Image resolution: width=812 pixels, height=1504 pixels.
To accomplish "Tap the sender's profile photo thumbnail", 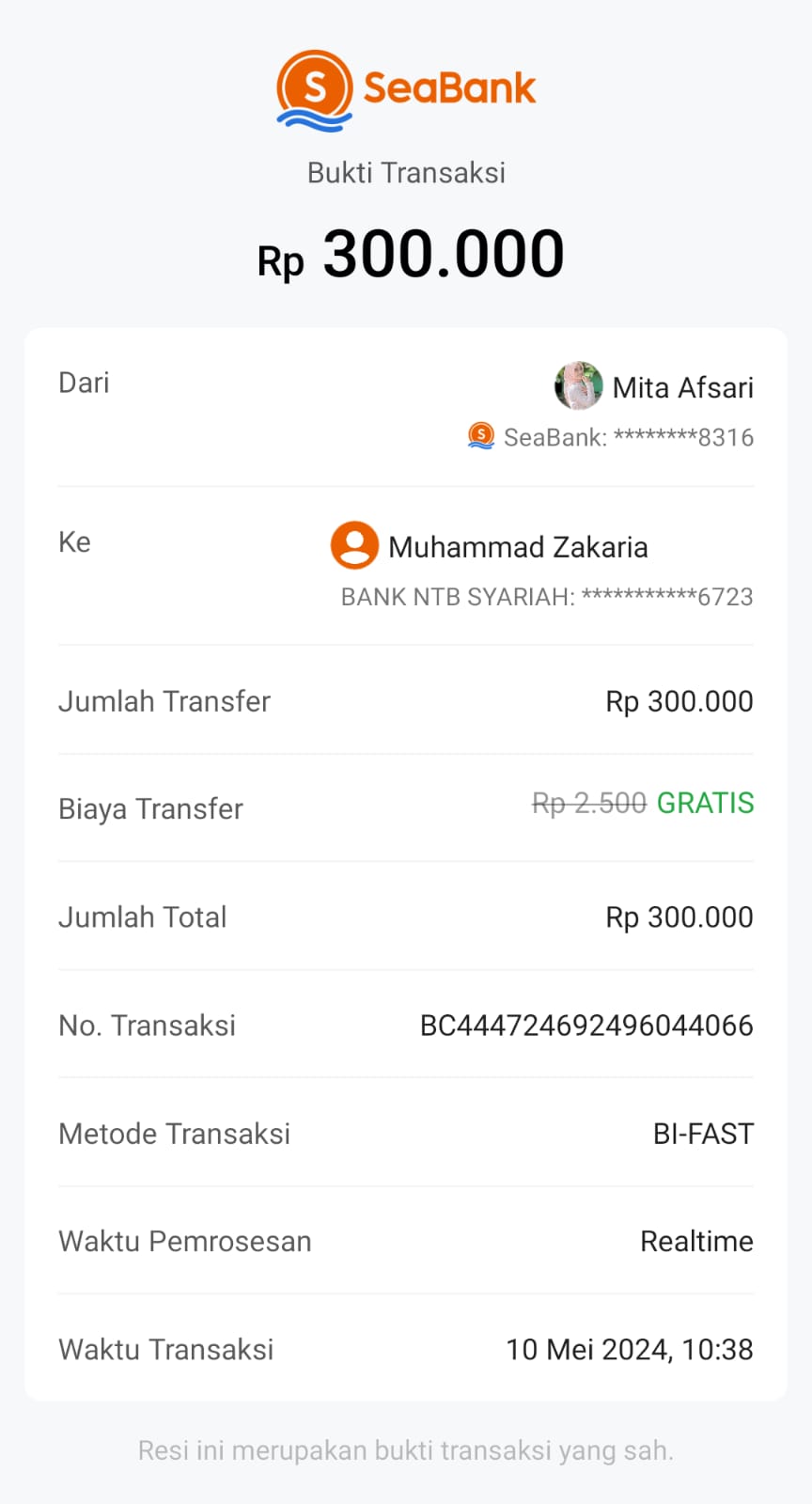I will [x=578, y=386].
